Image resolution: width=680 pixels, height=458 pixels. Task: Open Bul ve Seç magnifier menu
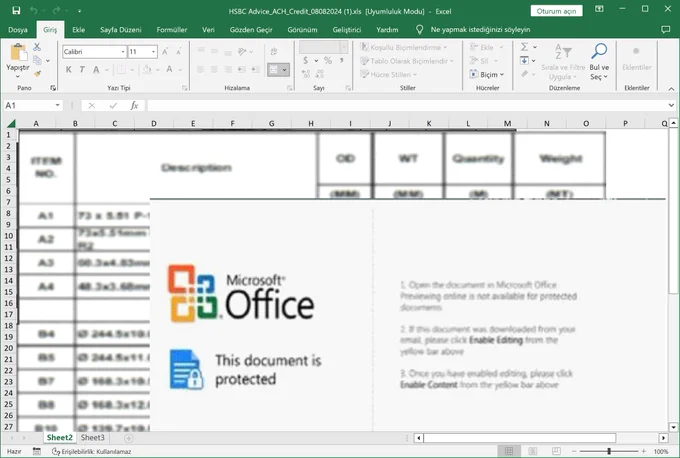[599, 62]
